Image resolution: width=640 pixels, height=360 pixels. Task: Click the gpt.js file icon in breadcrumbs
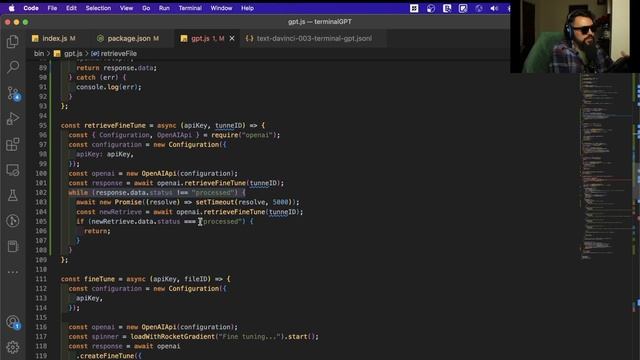[57, 53]
